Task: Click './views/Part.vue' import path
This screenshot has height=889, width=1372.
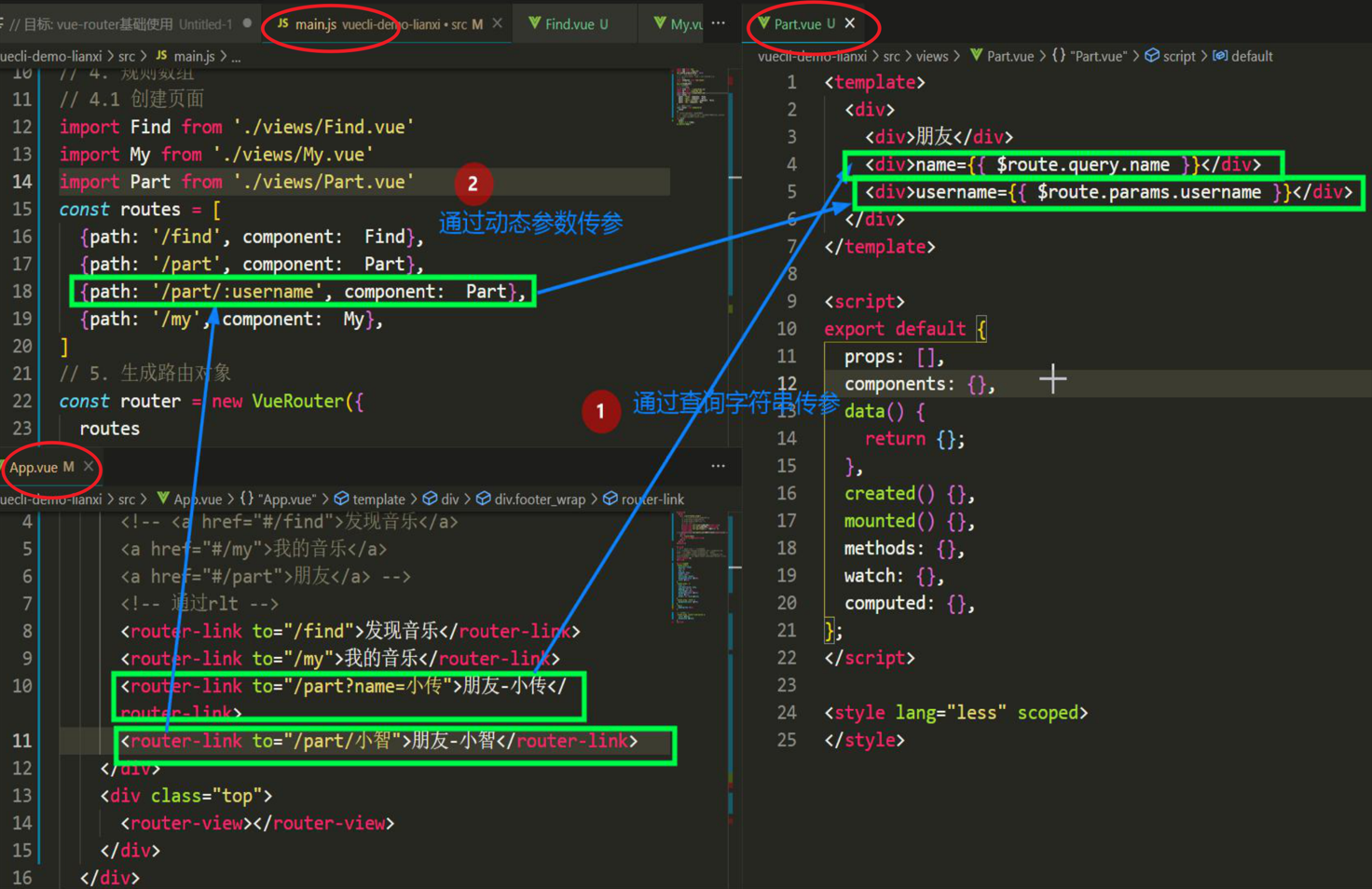Action: tap(324, 182)
